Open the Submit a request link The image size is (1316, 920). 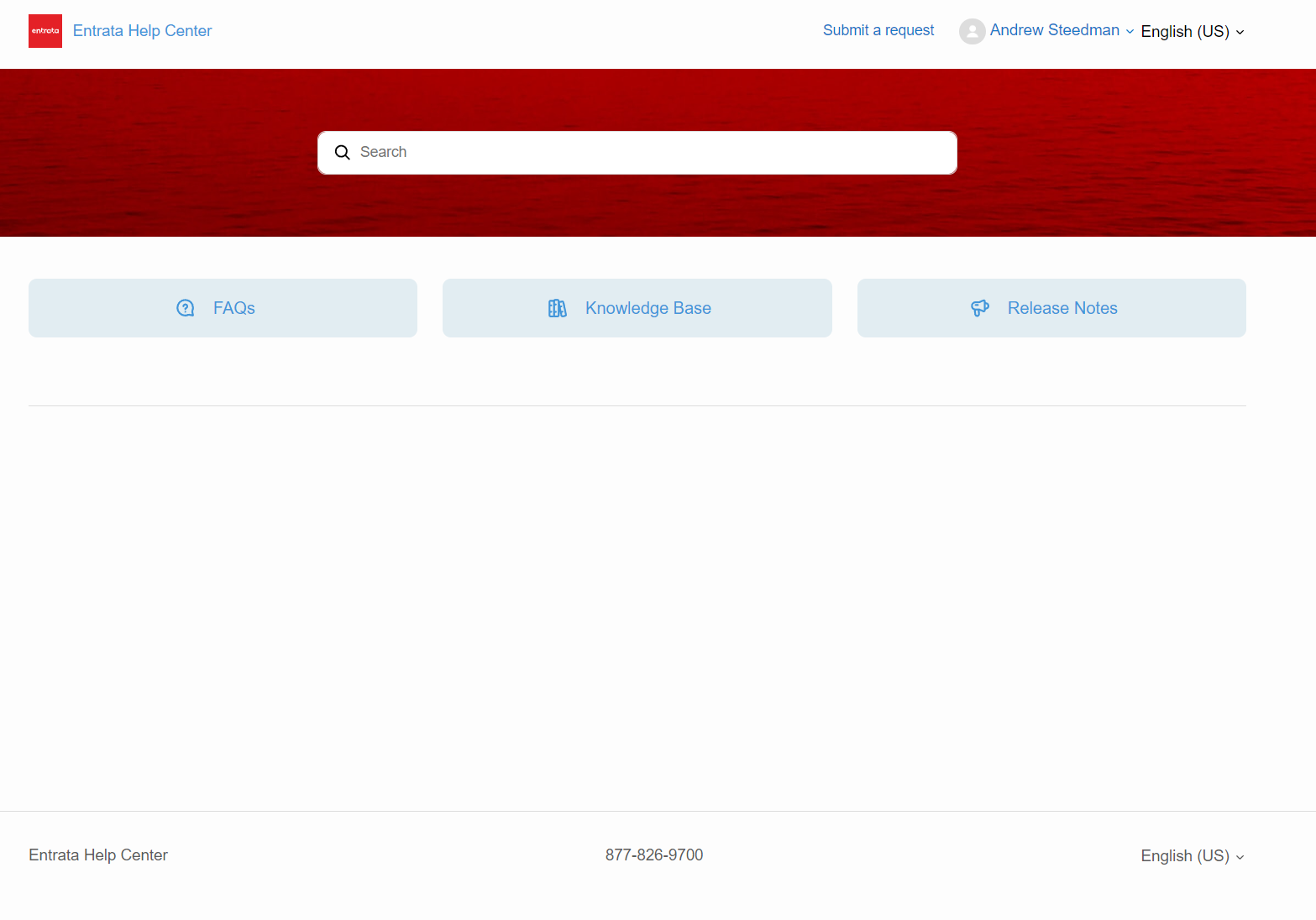point(878,30)
